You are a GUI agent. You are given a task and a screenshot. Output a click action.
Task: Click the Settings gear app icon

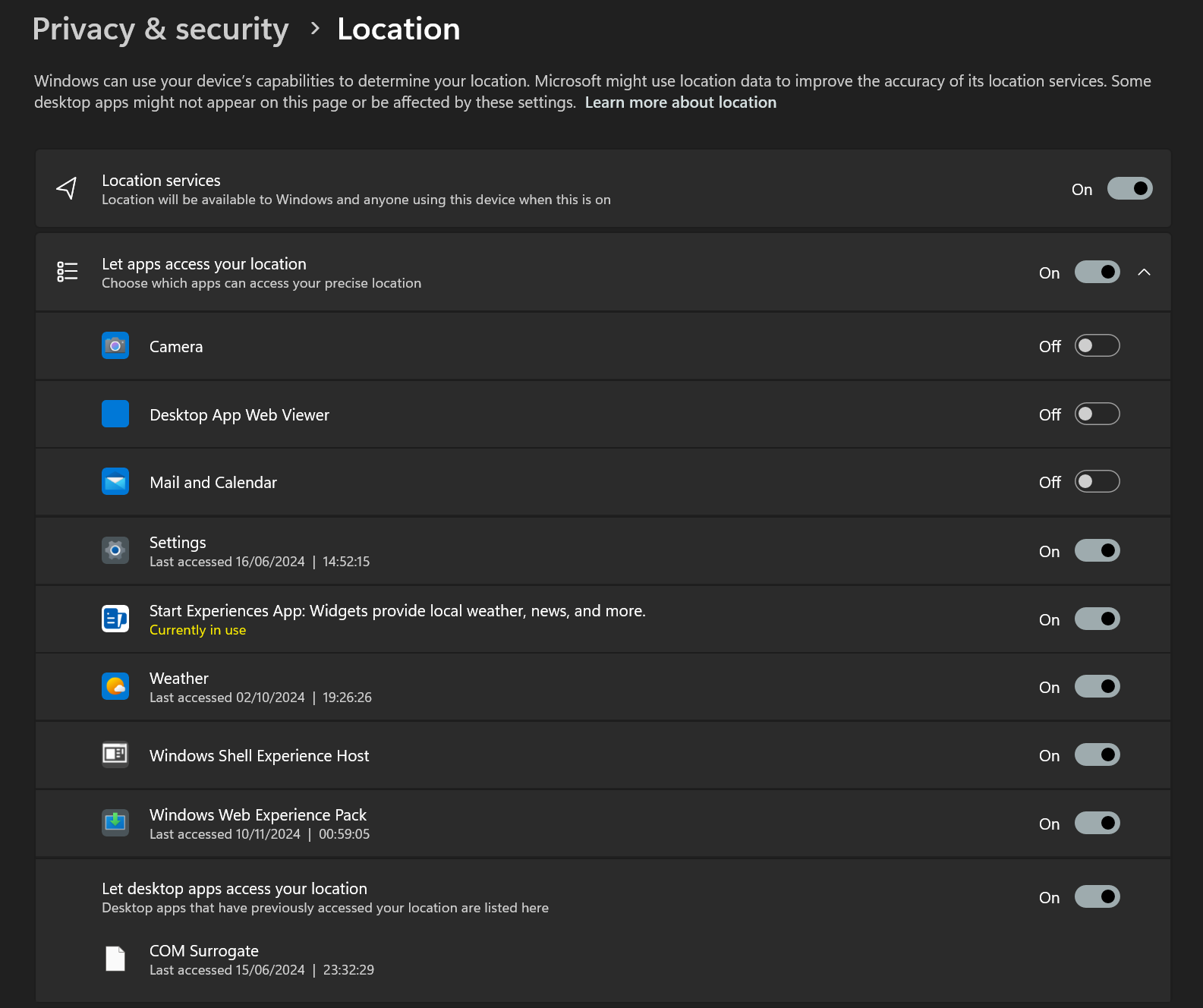(x=115, y=550)
